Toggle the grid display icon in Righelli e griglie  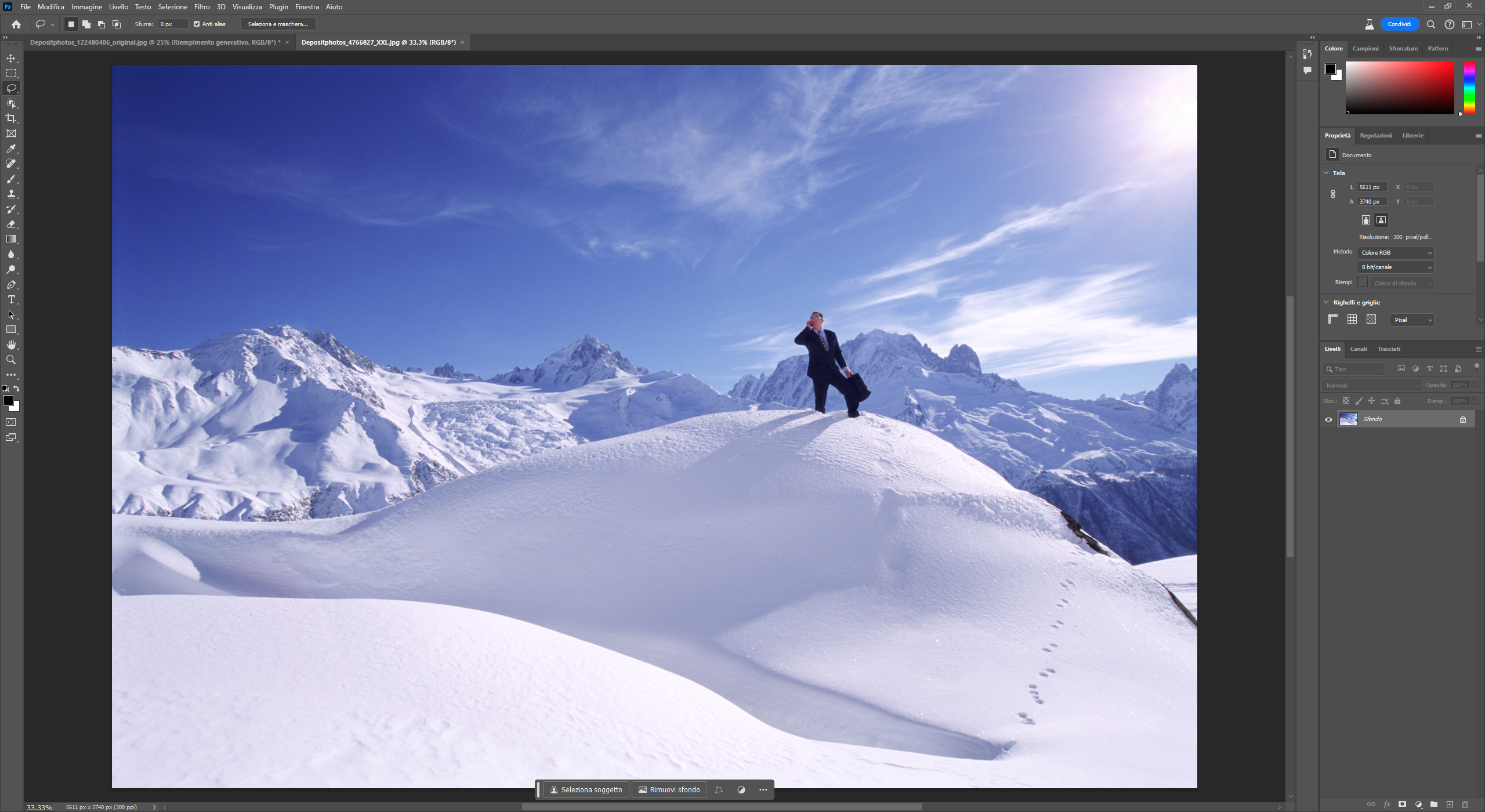coord(1352,320)
